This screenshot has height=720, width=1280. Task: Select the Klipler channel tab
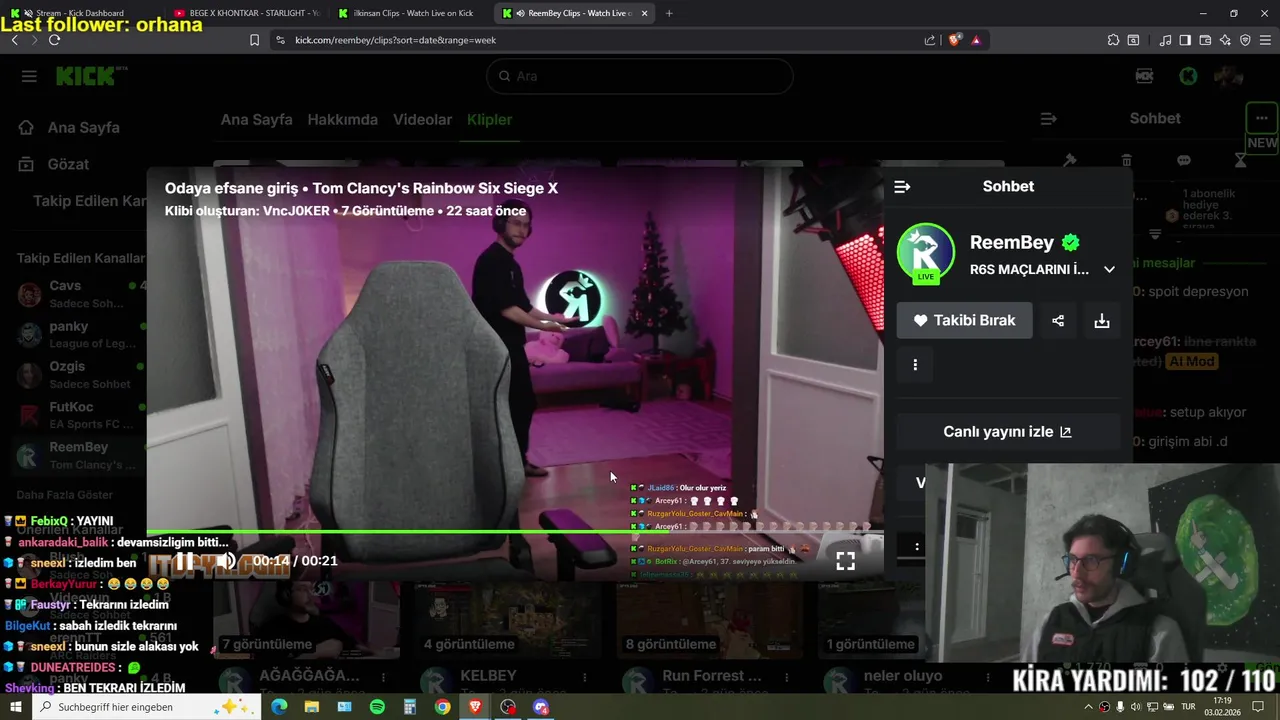click(489, 119)
